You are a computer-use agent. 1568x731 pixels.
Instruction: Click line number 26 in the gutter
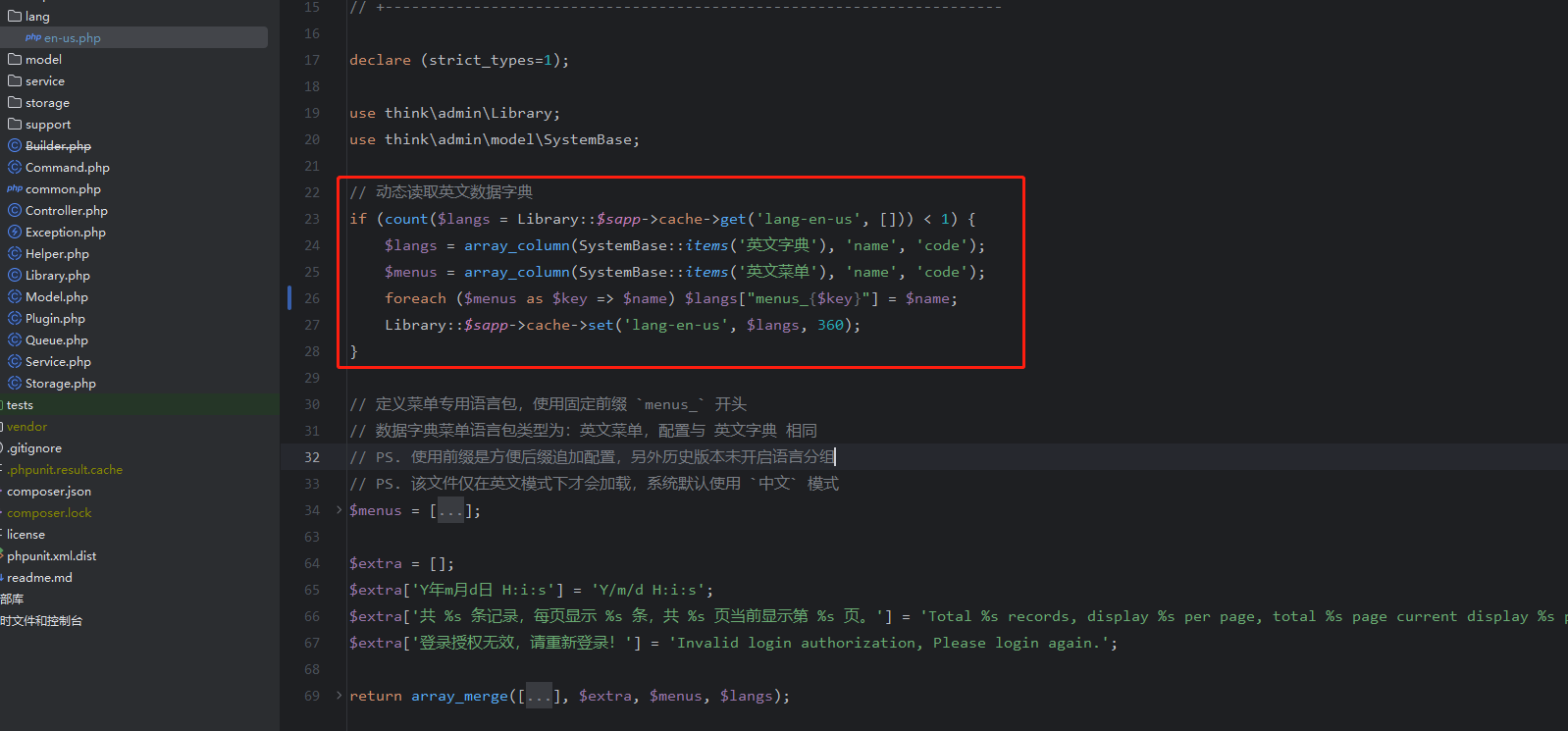312,298
